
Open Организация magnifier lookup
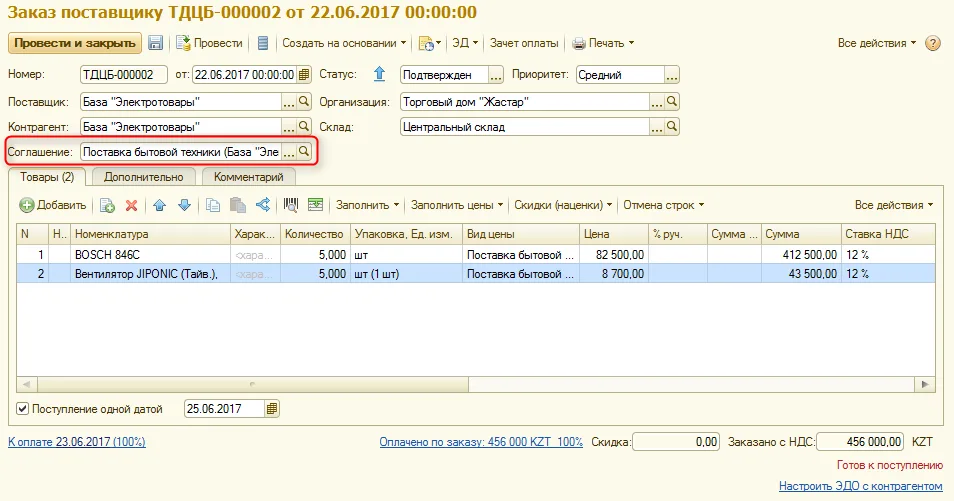(x=672, y=102)
